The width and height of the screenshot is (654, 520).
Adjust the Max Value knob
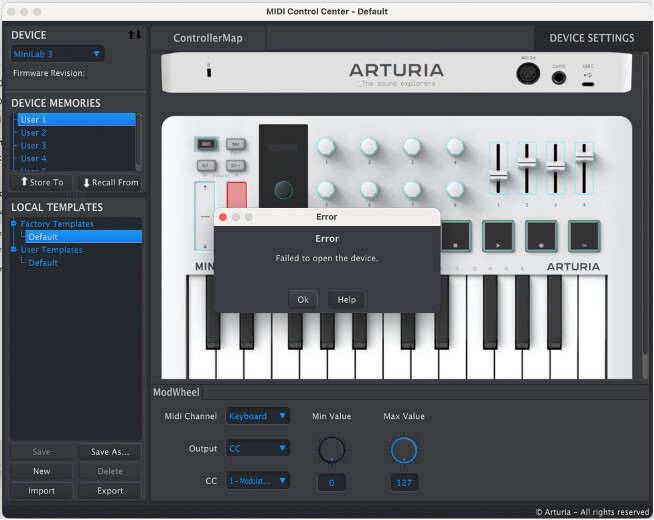[x=404, y=450]
